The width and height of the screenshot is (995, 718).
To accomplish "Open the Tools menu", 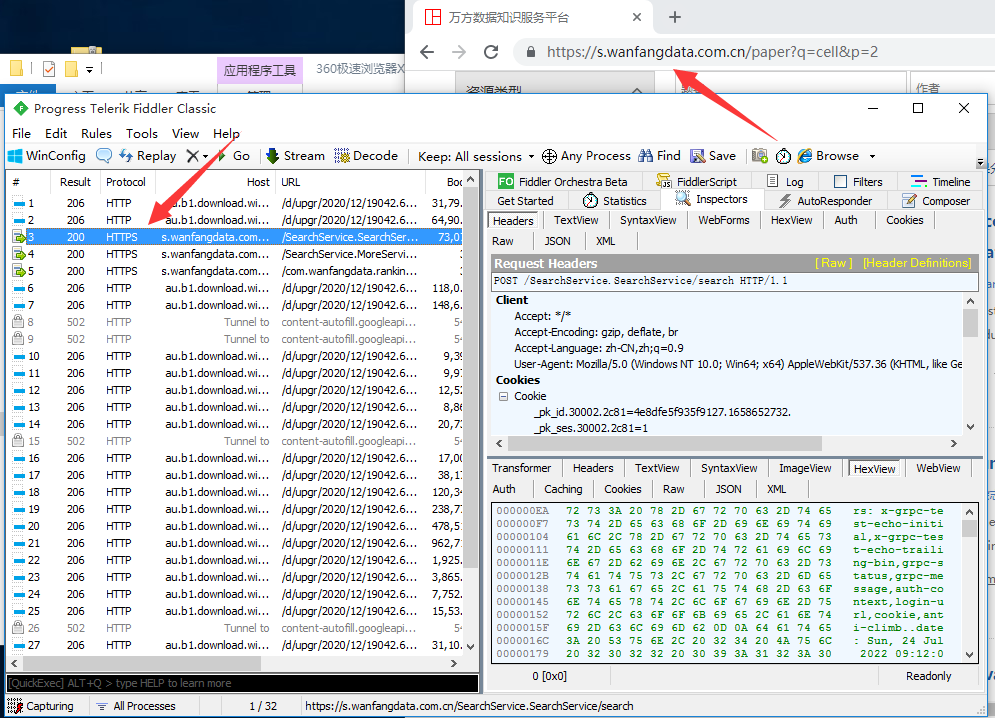I will pyautogui.click(x=142, y=133).
